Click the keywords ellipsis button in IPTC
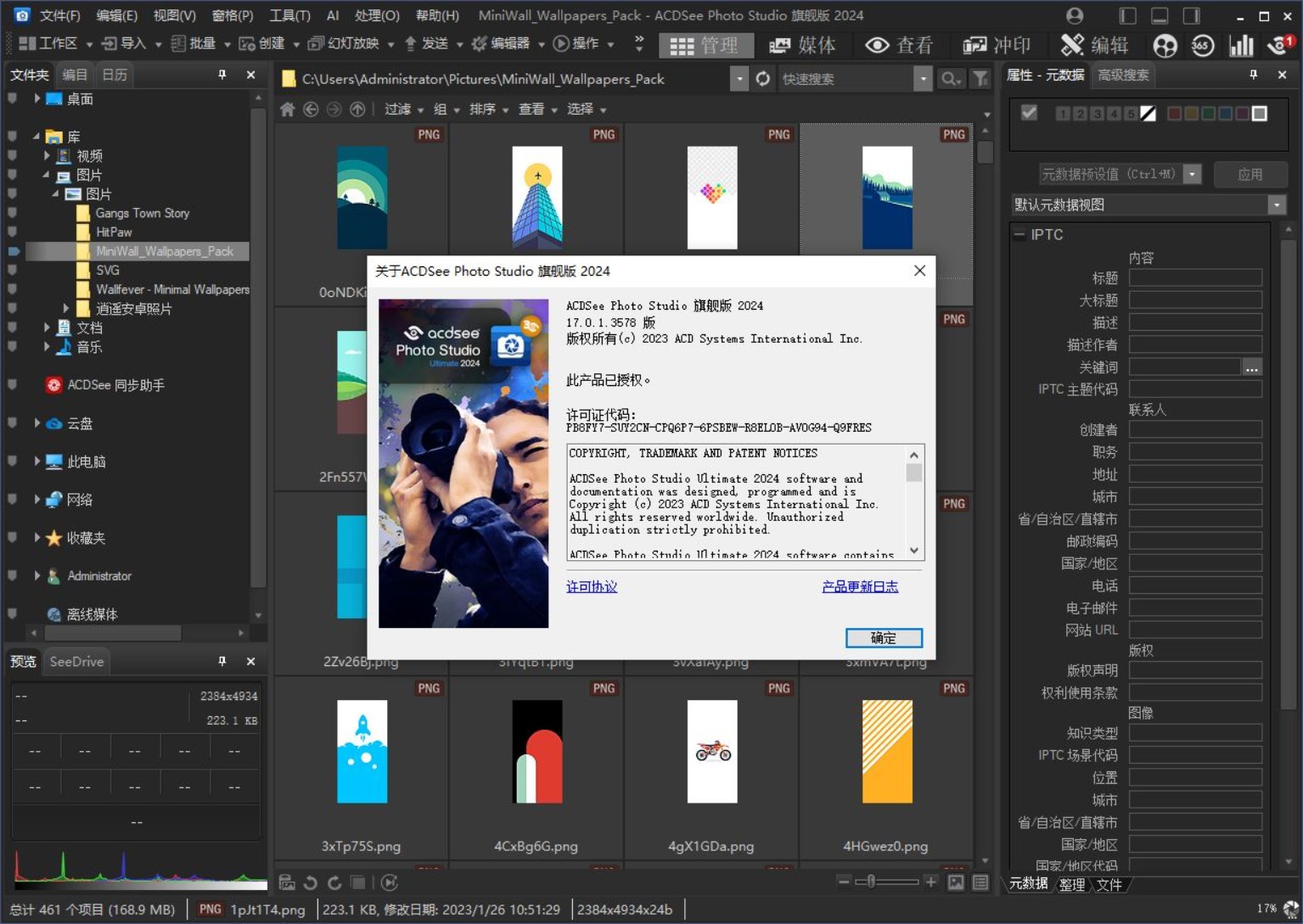The width and height of the screenshot is (1303, 924). [x=1252, y=367]
